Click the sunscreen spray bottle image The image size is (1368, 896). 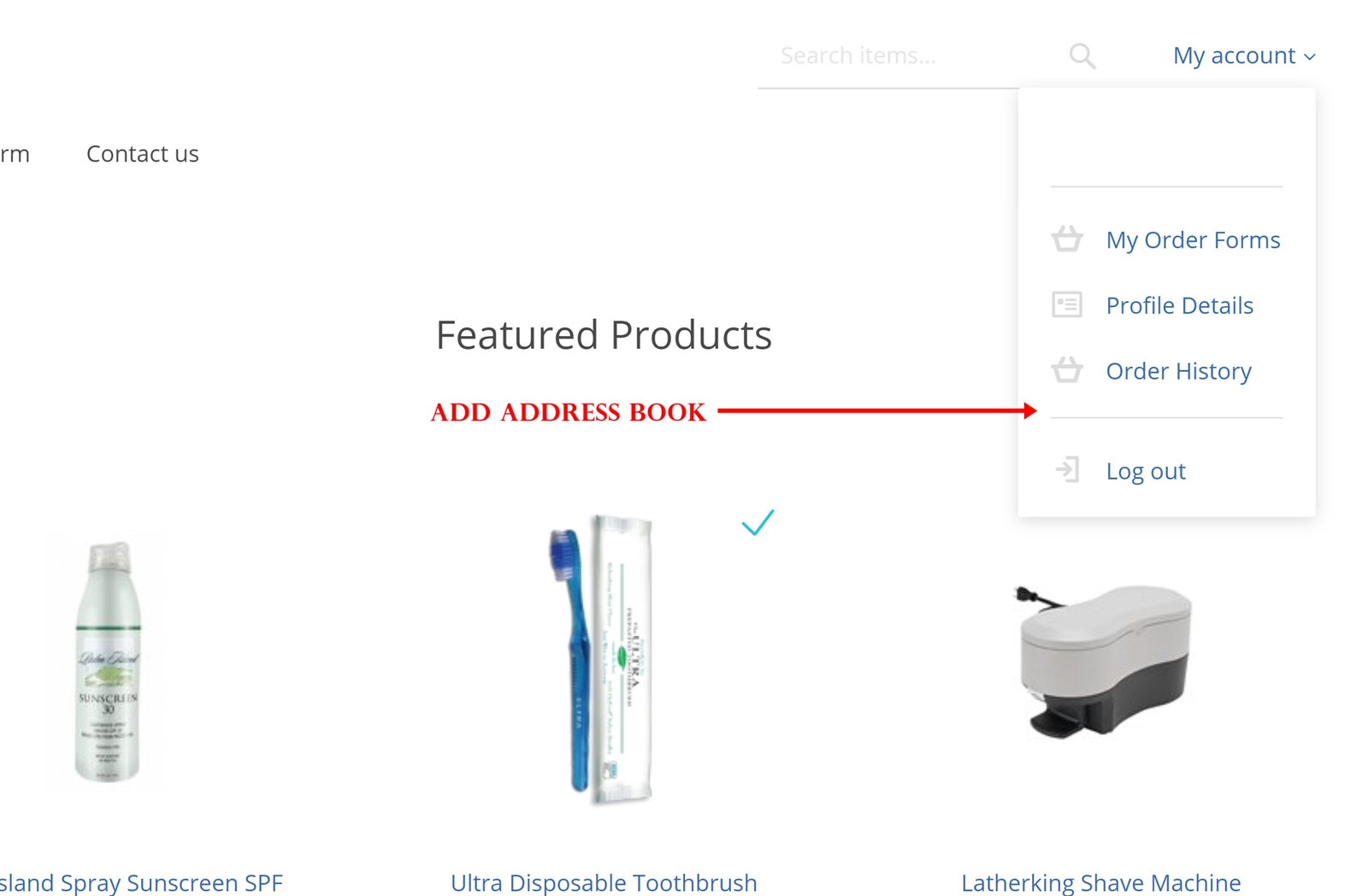pos(109,661)
